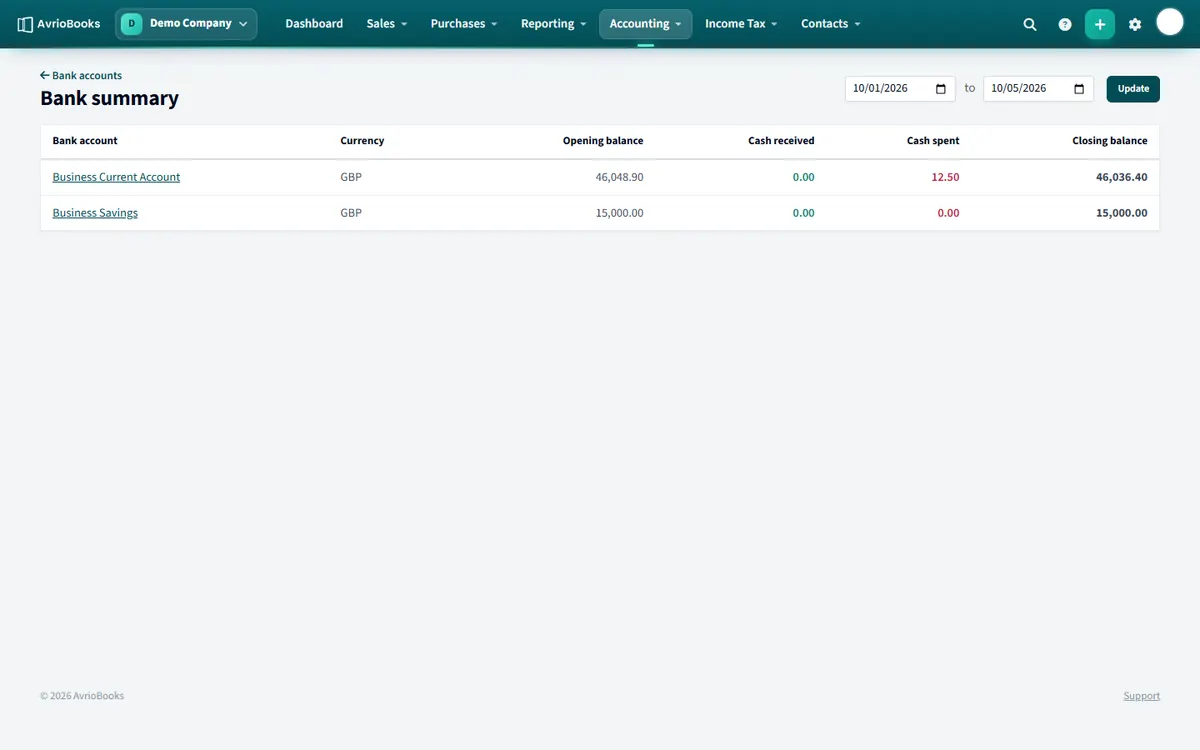Screen dimensions: 1200x750
Task: Expand the Purchases menu
Action: (464, 24)
